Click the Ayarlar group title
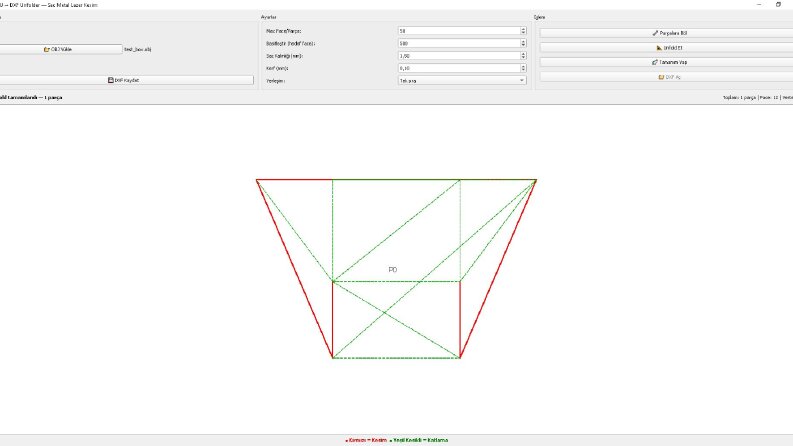793x446 pixels. tap(269, 17)
